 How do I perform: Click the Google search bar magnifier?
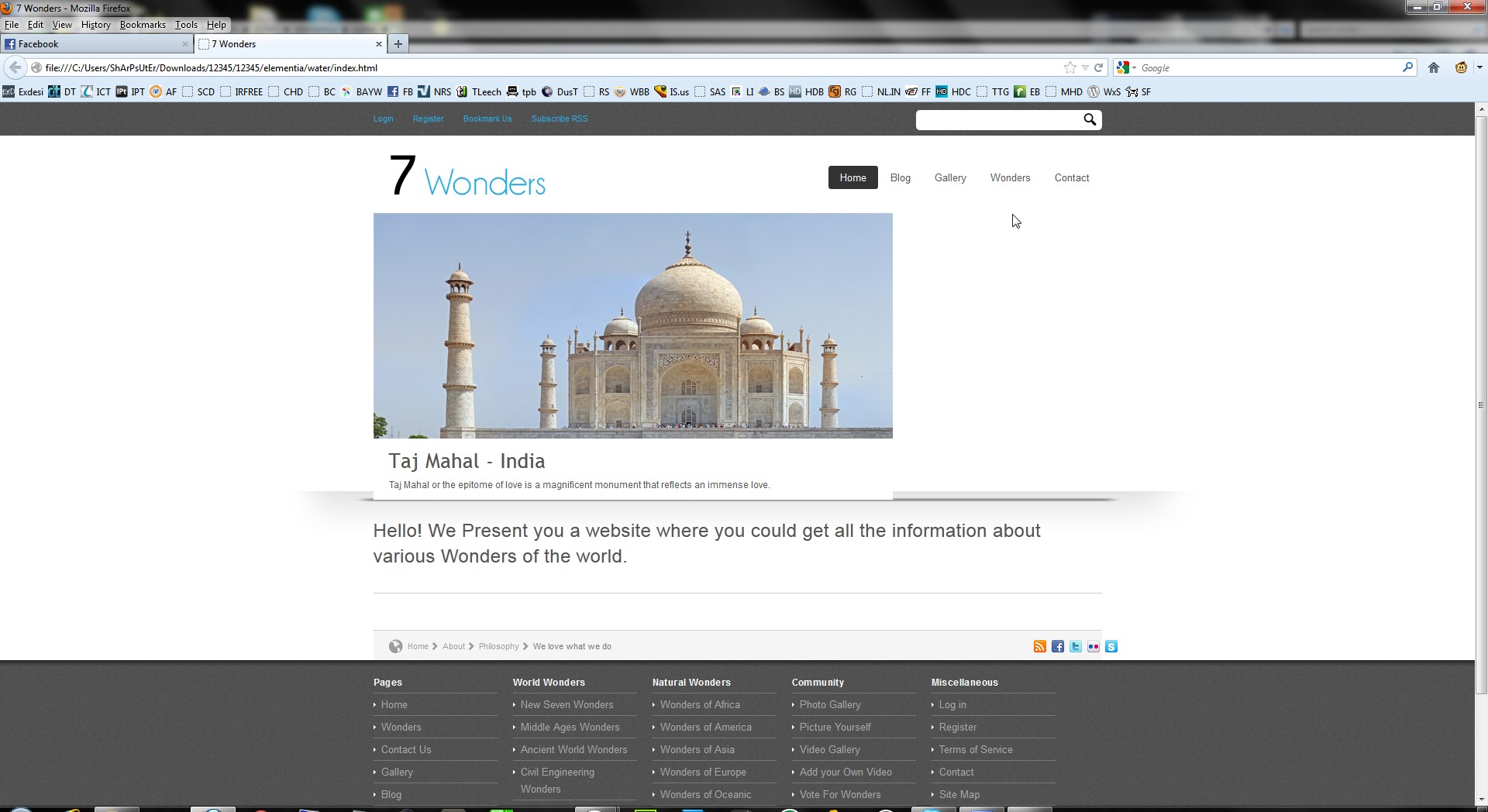coord(1407,67)
